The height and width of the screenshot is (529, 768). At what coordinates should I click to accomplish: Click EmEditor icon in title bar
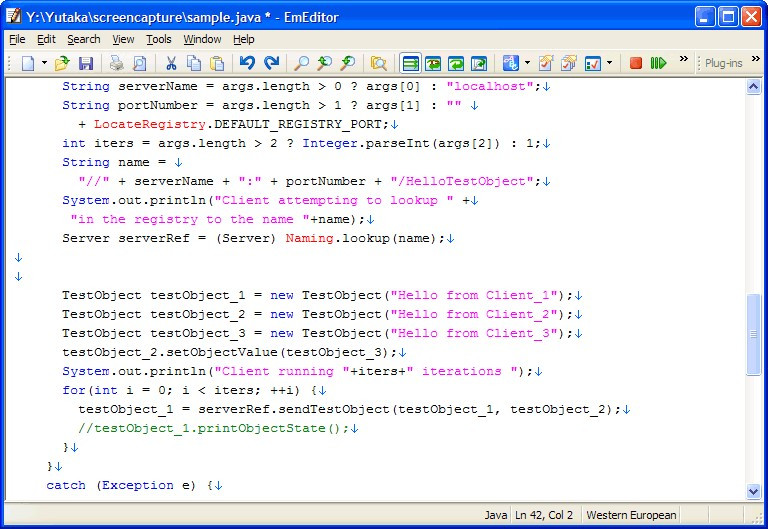pyautogui.click(x=14, y=17)
